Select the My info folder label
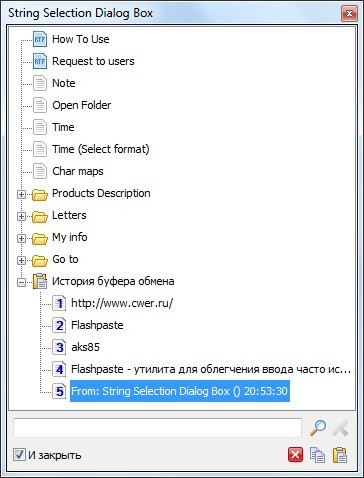Screen dimensions: 364x478 [70, 237]
